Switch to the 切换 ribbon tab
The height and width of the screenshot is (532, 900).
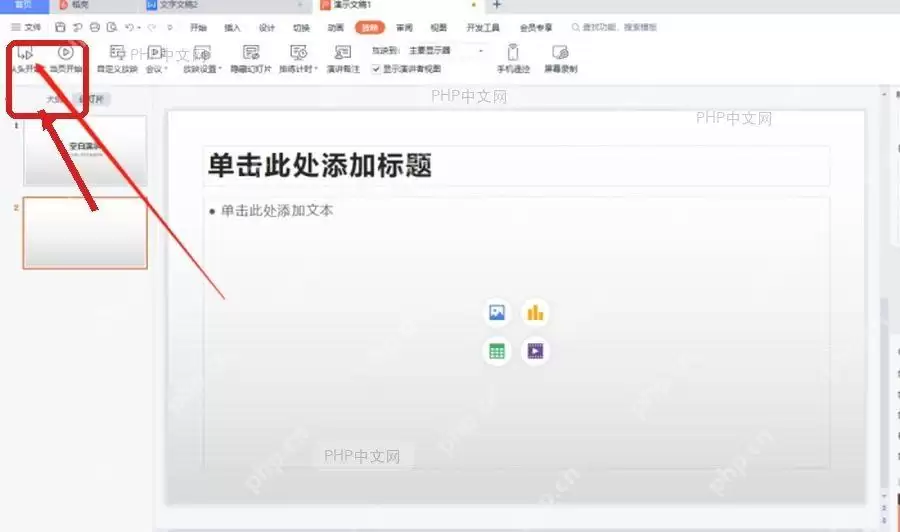[x=301, y=28]
